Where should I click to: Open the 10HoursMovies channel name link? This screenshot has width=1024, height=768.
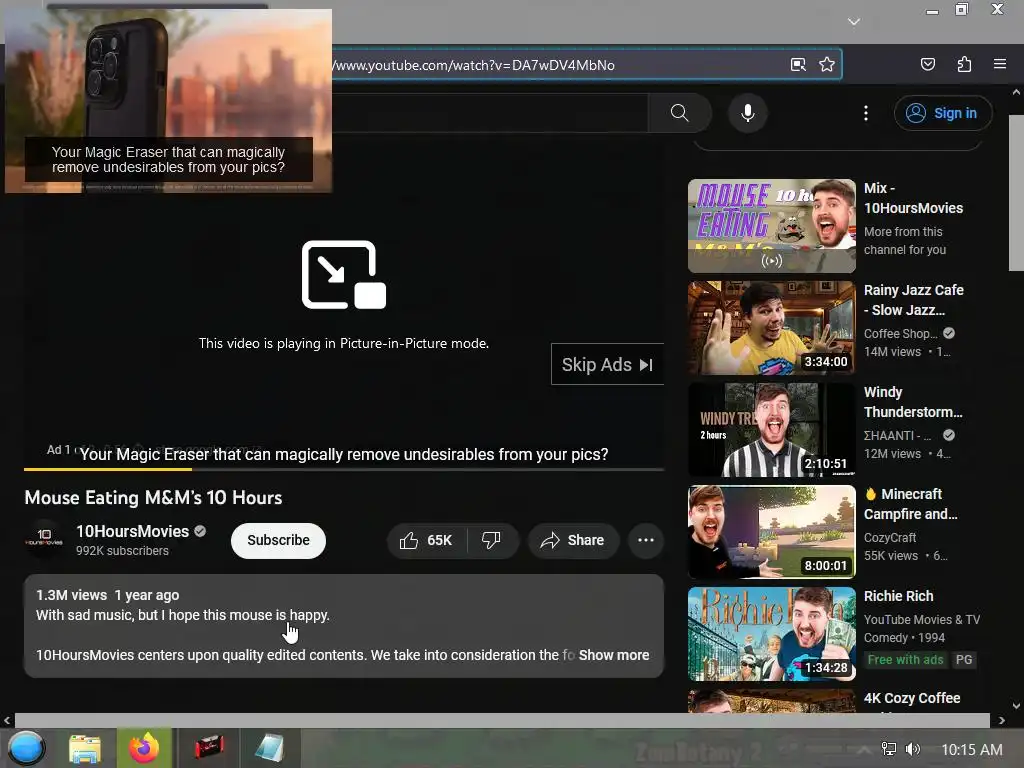point(133,532)
